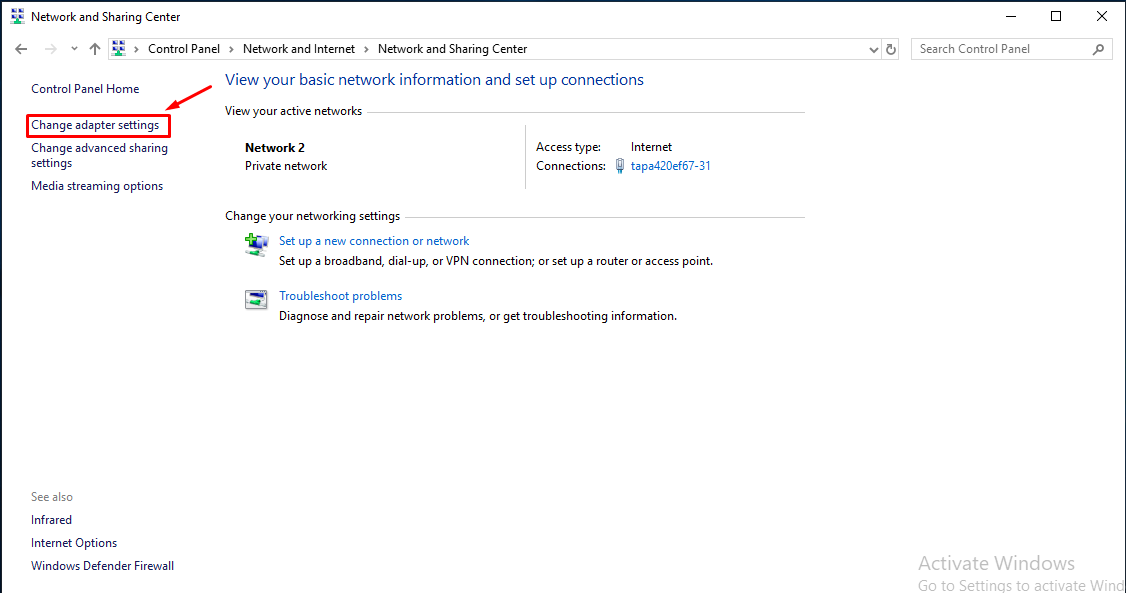Maximize the Network and Sharing Center window
Screen dimensions: 1126x593
(1056, 17)
